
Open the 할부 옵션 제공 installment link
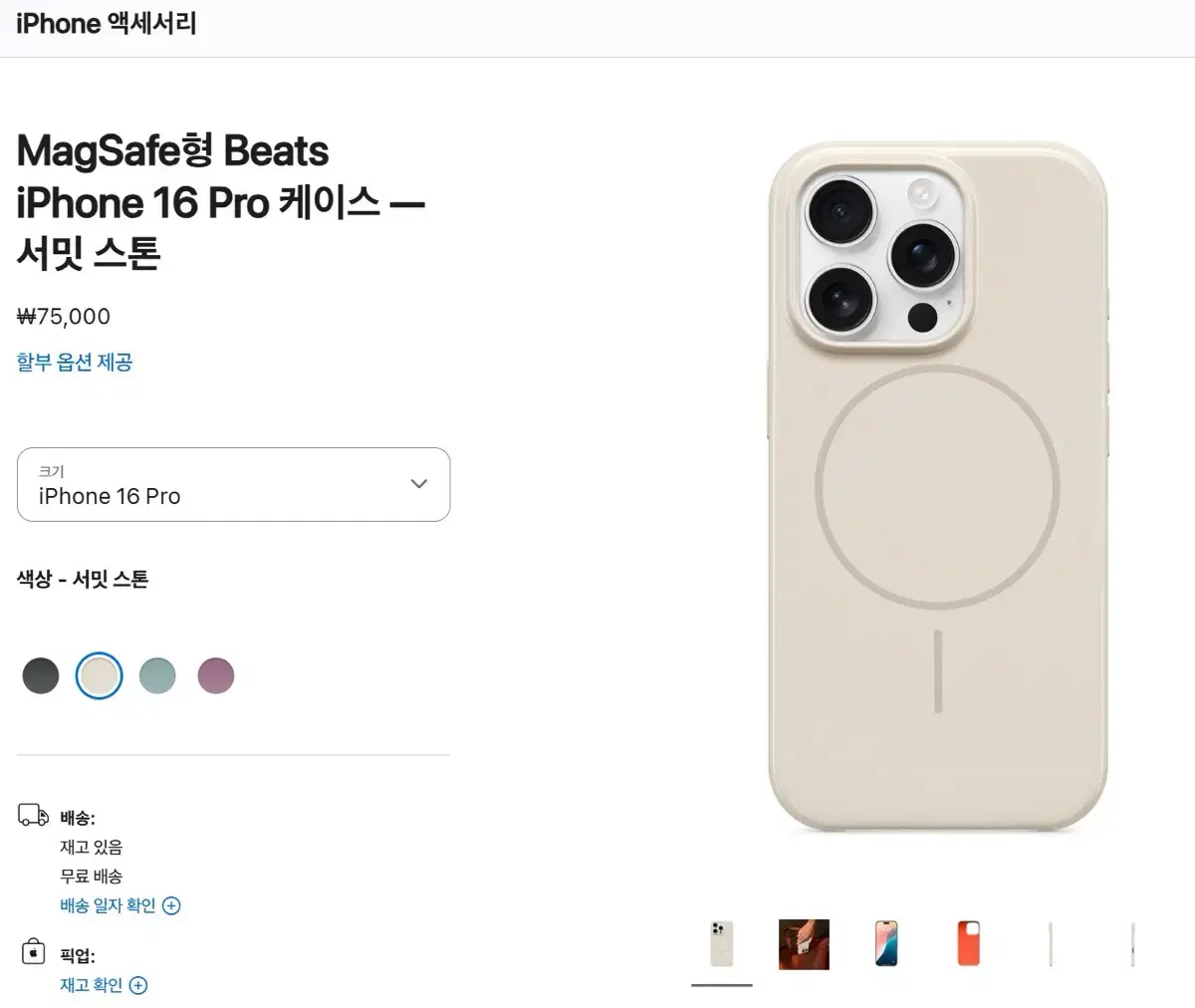click(76, 362)
